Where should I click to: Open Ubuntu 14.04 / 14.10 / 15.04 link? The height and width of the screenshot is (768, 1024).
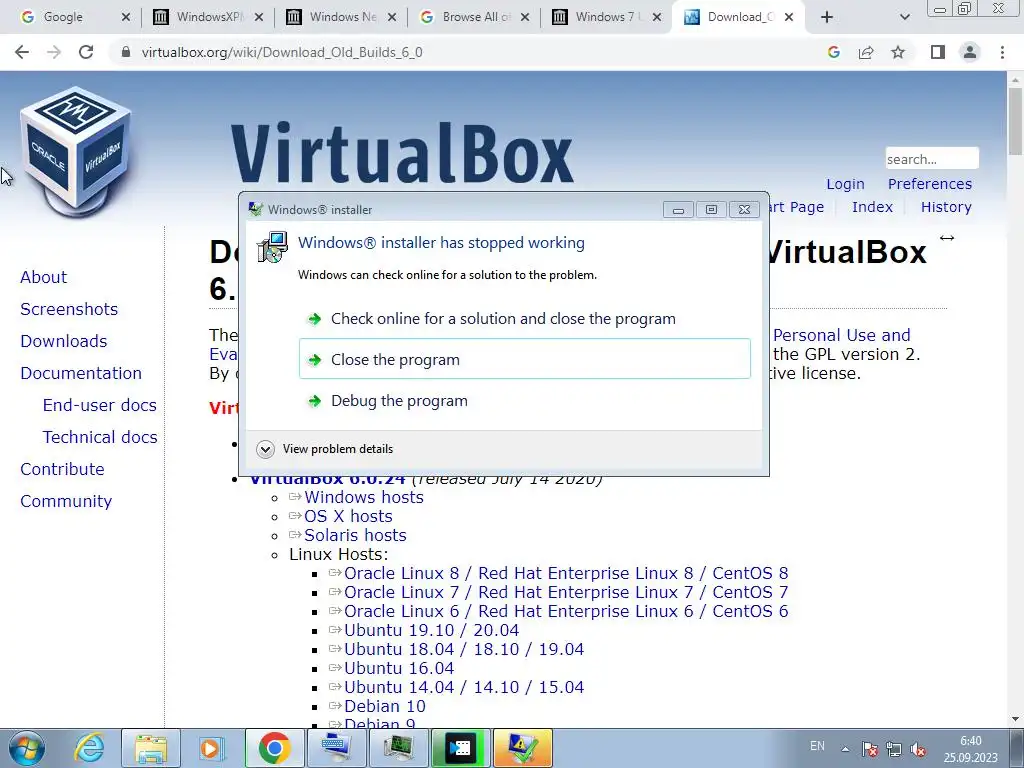coord(464,687)
